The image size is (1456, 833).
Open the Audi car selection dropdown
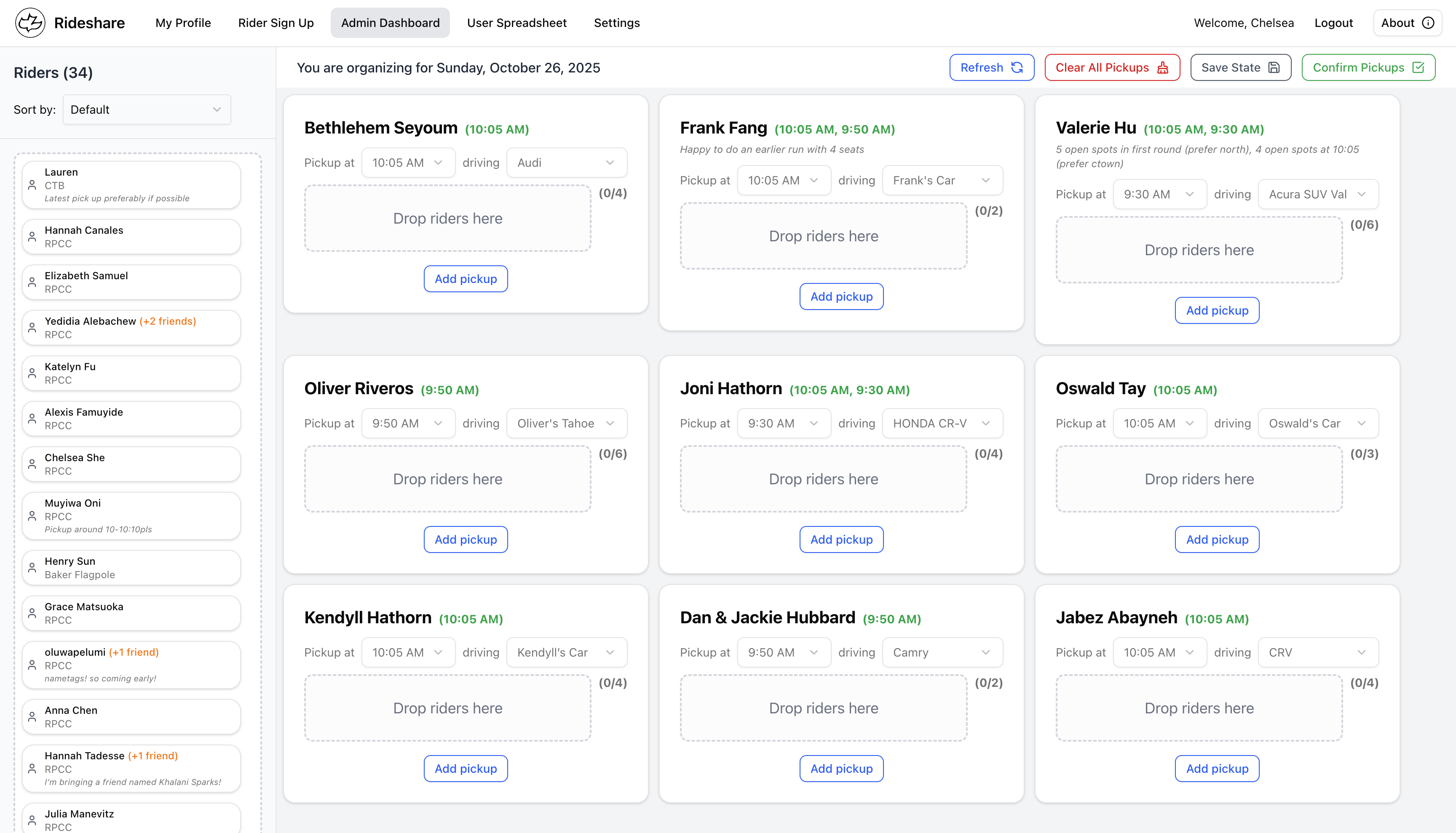coord(566,163)
